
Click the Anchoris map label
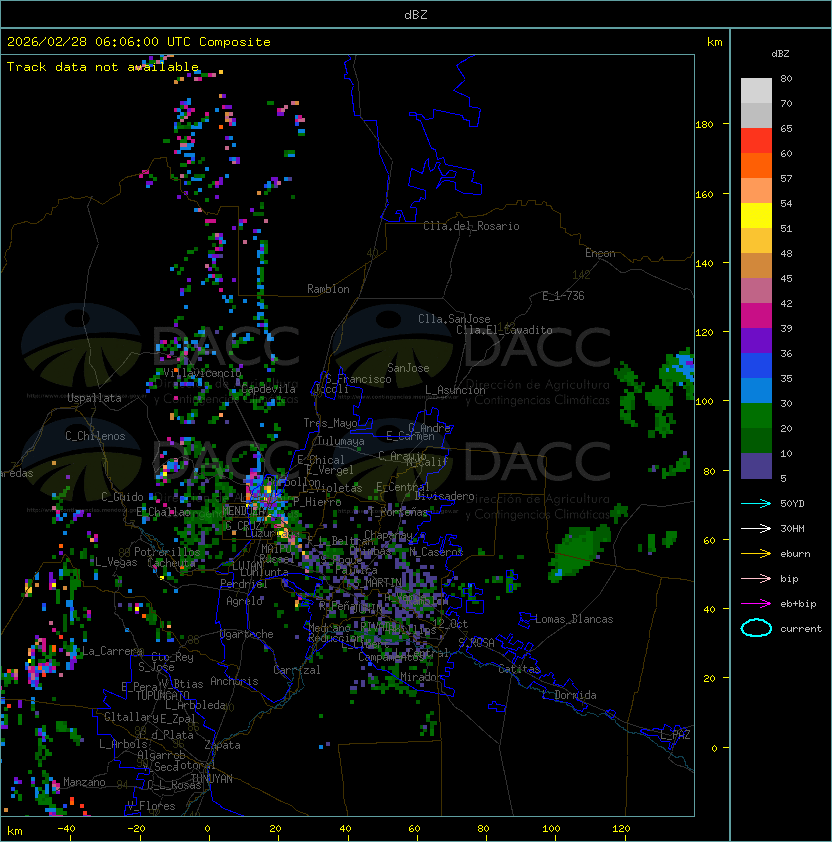(234, 681)
